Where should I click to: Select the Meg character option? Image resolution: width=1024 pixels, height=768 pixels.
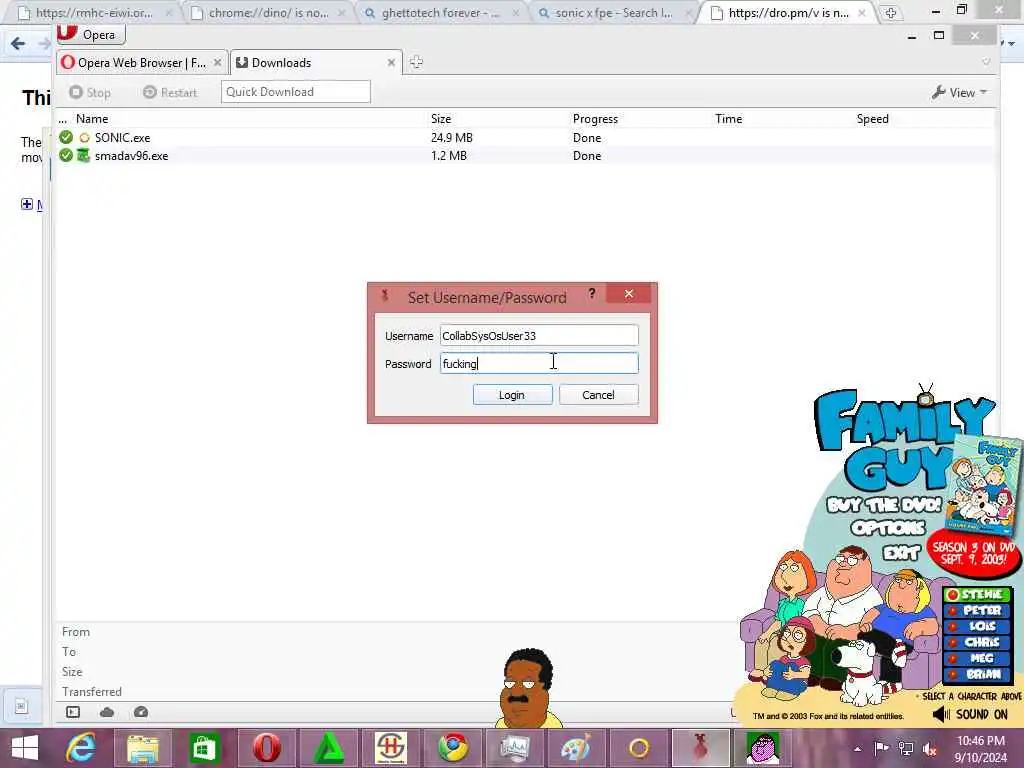click(x=977, y=658)
